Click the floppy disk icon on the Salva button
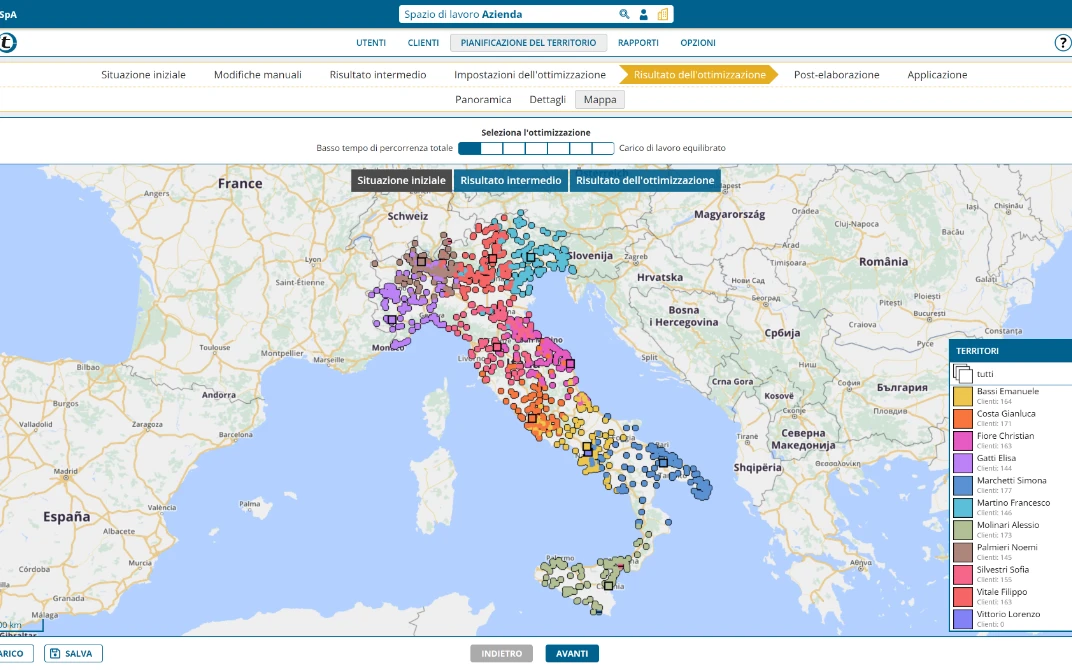Screen dimensions: 1072x670 pos(53,652)
